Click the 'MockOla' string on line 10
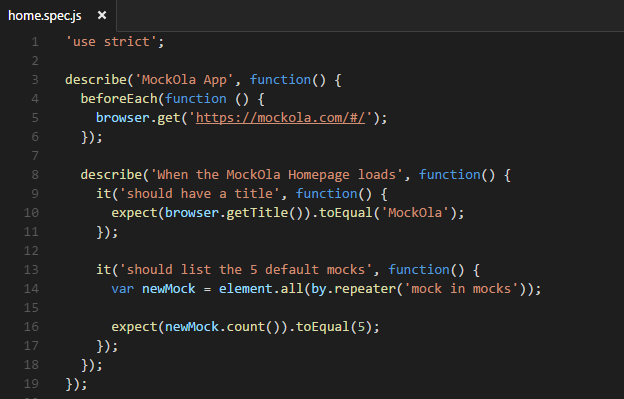 (x=415, y=213)
